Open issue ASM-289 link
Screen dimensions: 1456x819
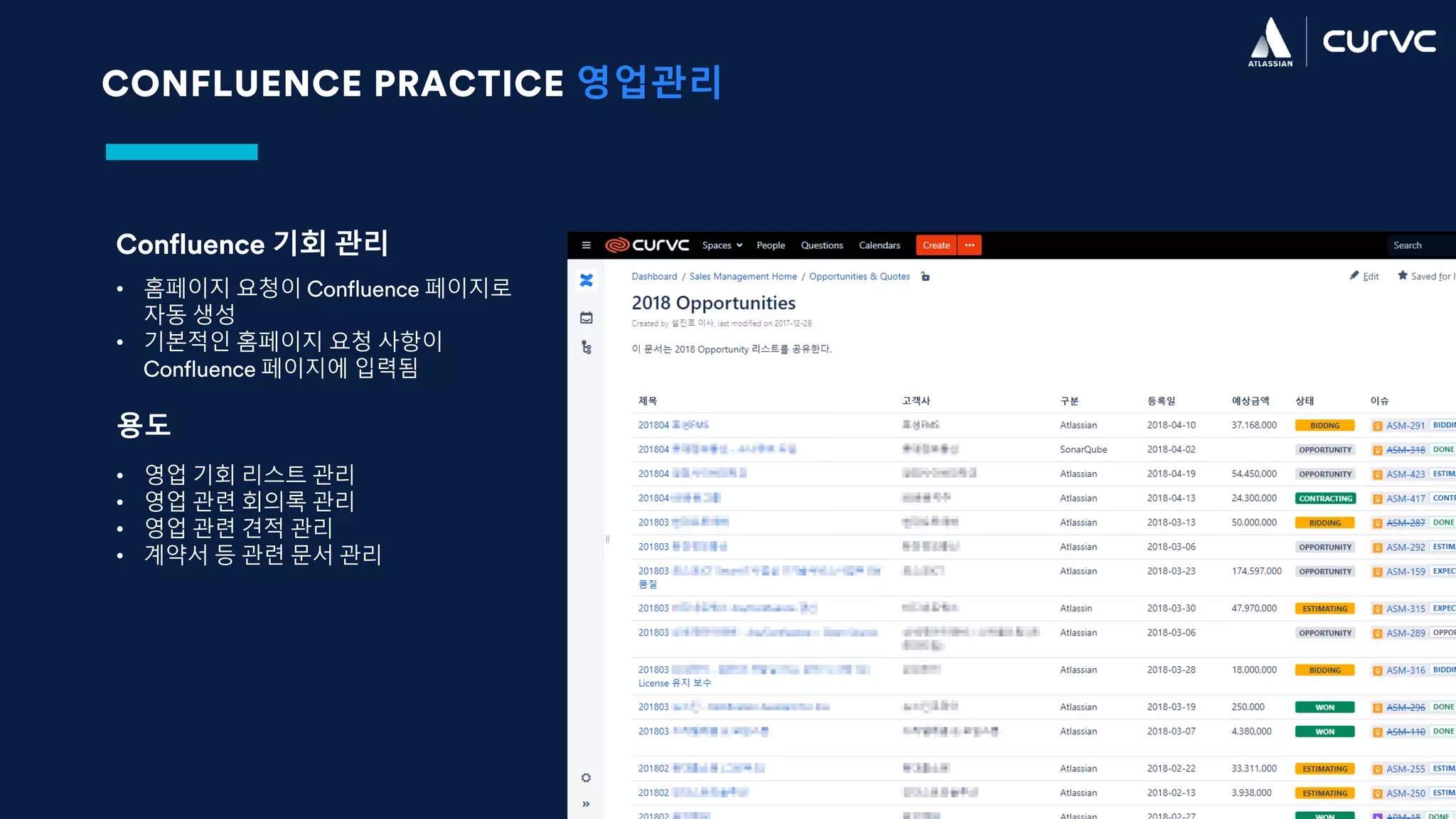click(1406, 633)
